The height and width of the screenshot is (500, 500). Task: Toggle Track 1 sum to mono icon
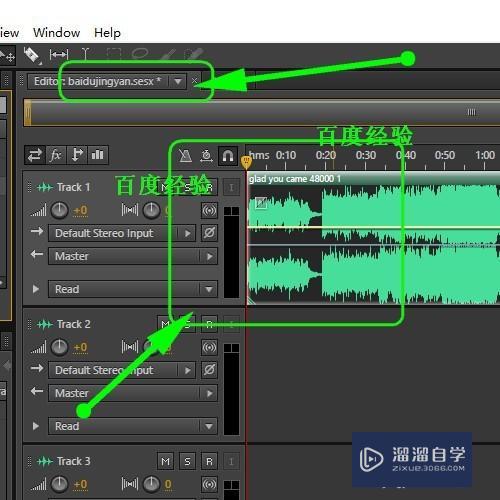coord(209,210)
